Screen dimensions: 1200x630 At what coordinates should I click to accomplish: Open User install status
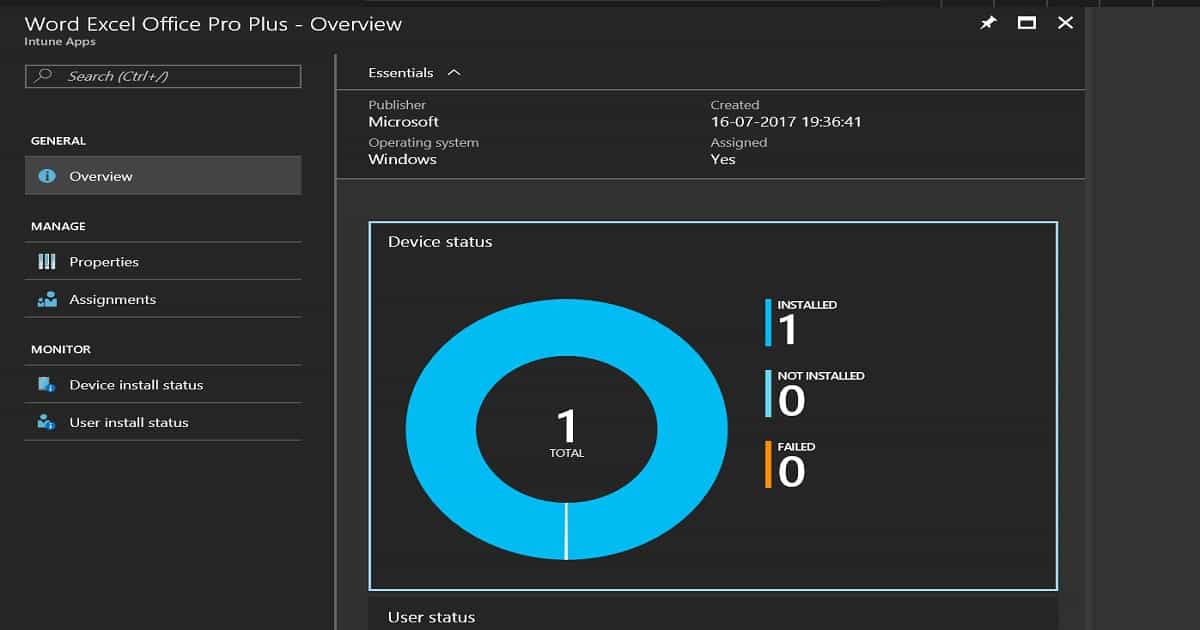pyautogui.click(x=163, y=422)
